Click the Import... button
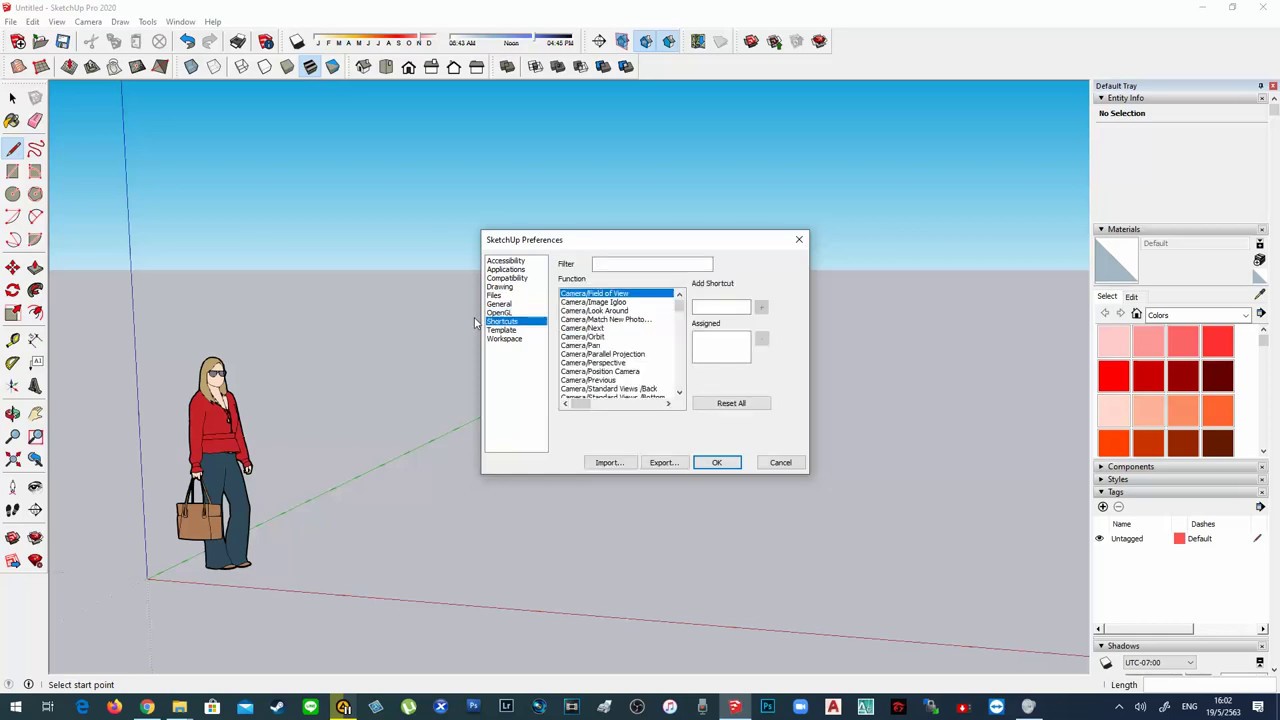Image resolution: width=1280 pixels, height=720 pixels. 609,463
